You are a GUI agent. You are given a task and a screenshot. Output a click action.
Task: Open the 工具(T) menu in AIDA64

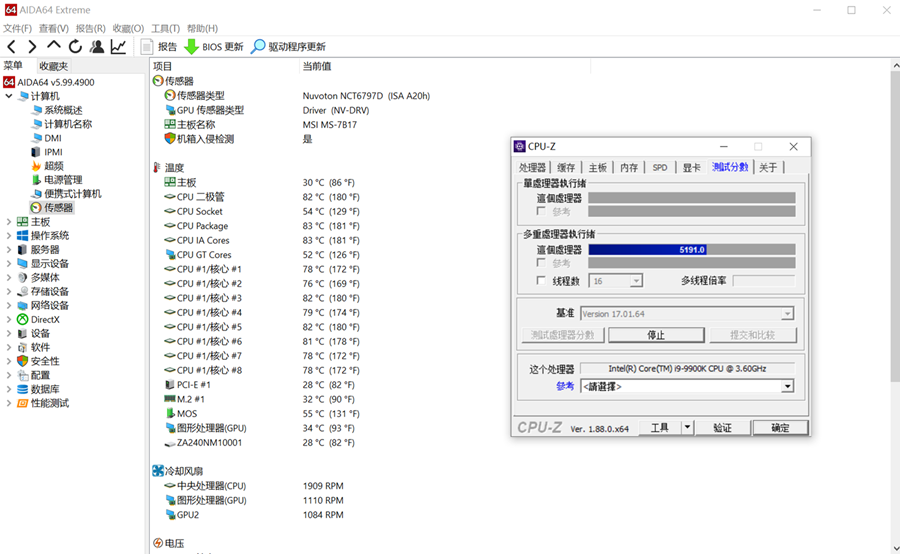165,28
